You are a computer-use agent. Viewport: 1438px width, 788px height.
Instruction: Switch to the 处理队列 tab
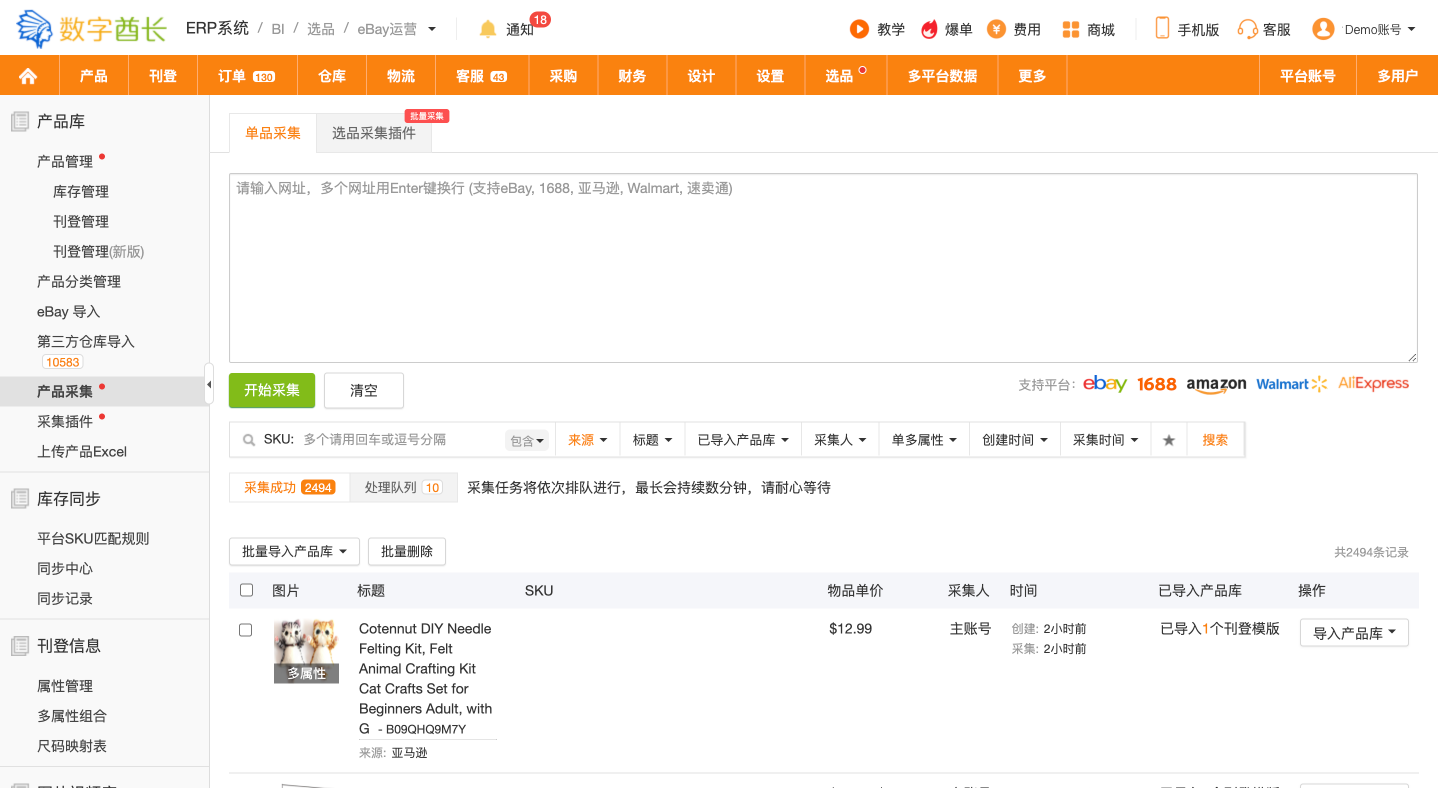pos(403,487)
